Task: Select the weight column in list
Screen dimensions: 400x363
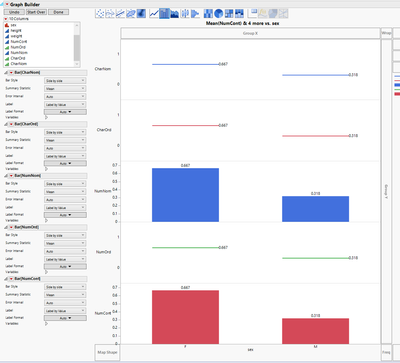Action: click(16, 36)
